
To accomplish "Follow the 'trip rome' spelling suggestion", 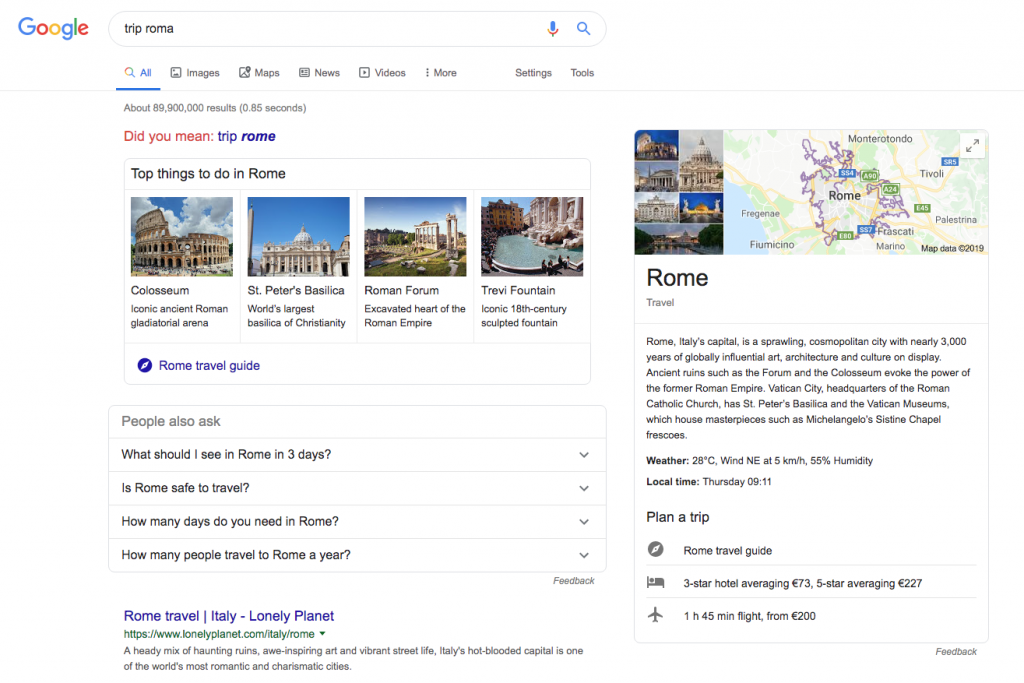I will (246, 136).
